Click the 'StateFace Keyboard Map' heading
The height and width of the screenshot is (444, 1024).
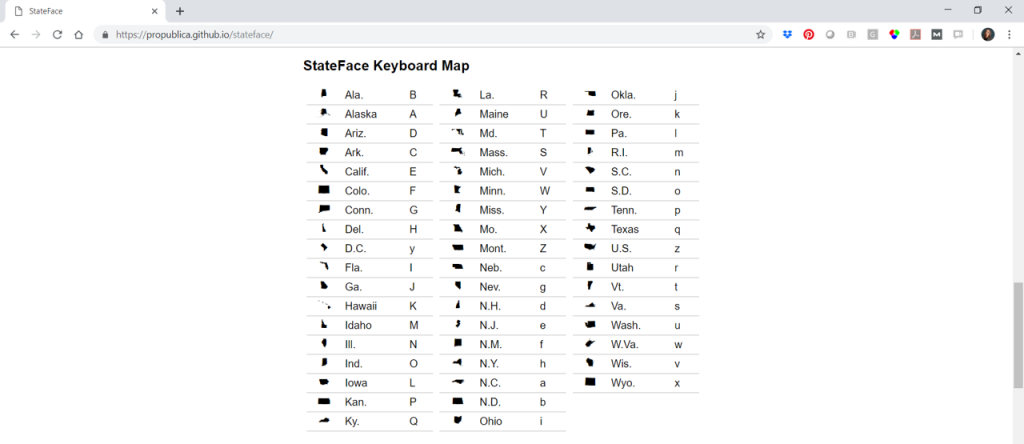[x=386, y=66]
